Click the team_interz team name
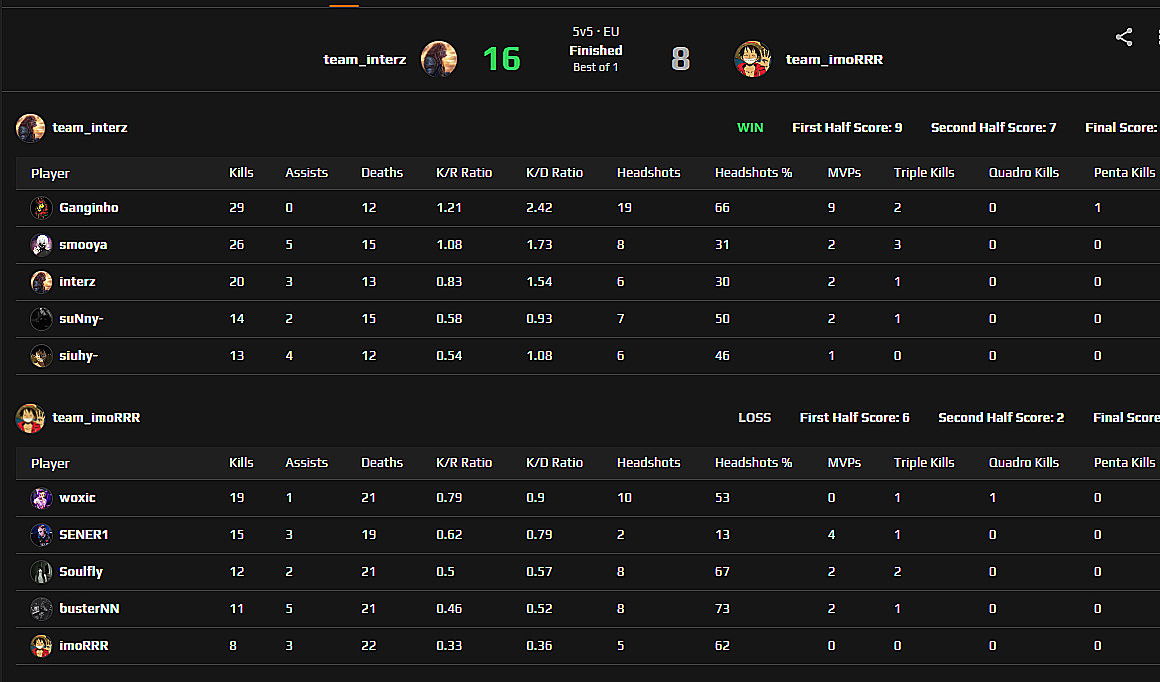1160x682 pixels. pos(364,58)
